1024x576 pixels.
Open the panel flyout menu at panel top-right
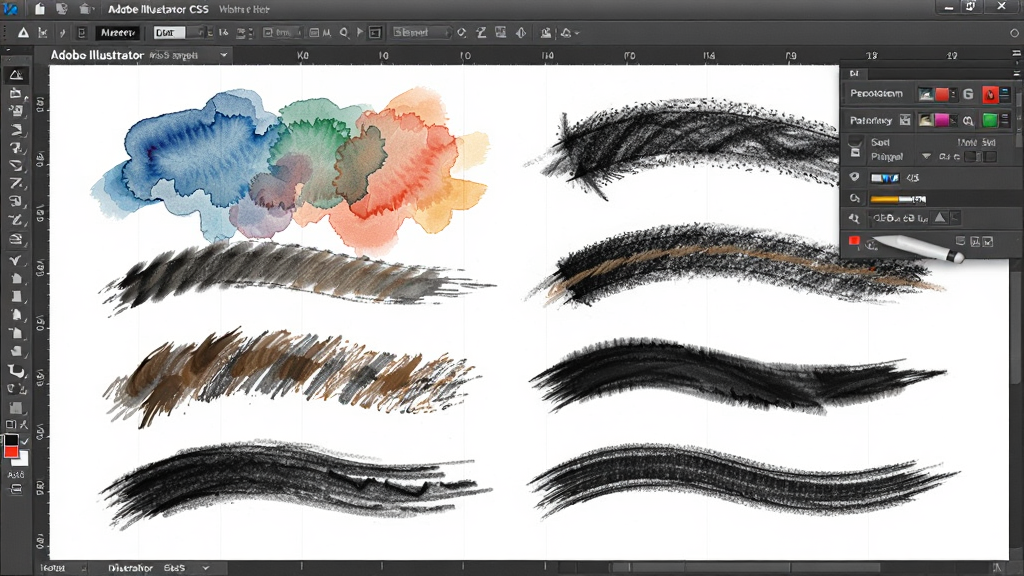1016,74
